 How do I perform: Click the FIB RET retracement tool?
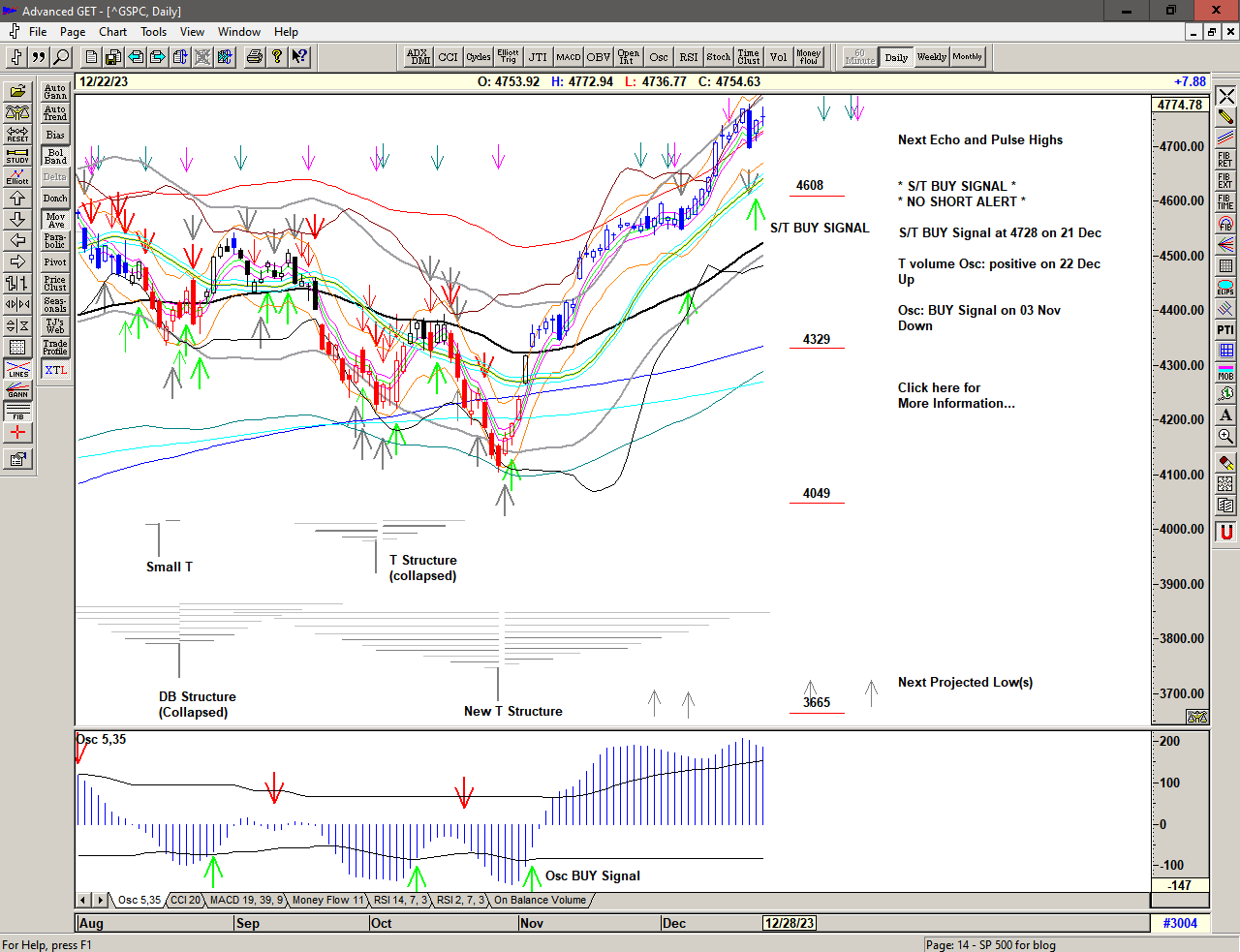1225,159
